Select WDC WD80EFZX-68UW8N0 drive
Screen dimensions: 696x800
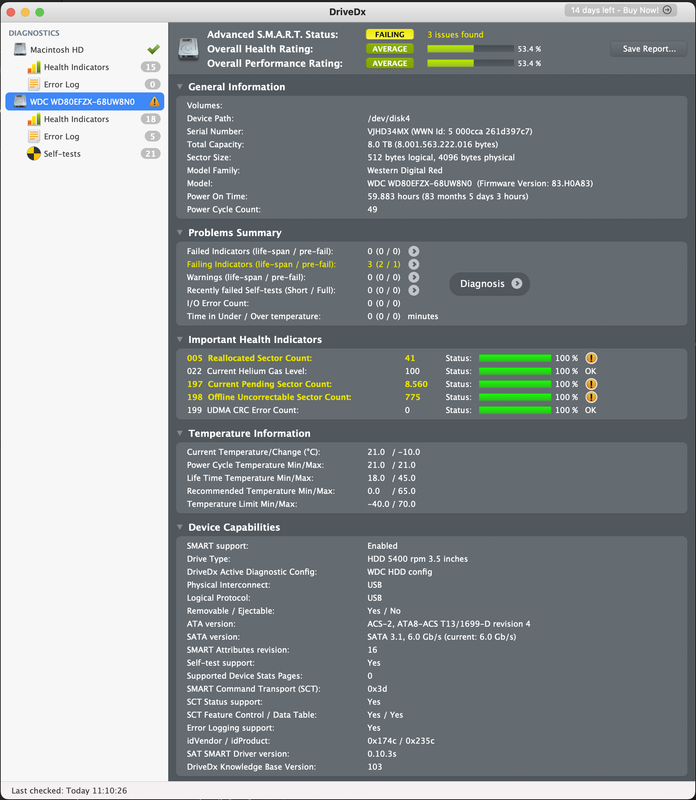(85, 102)
